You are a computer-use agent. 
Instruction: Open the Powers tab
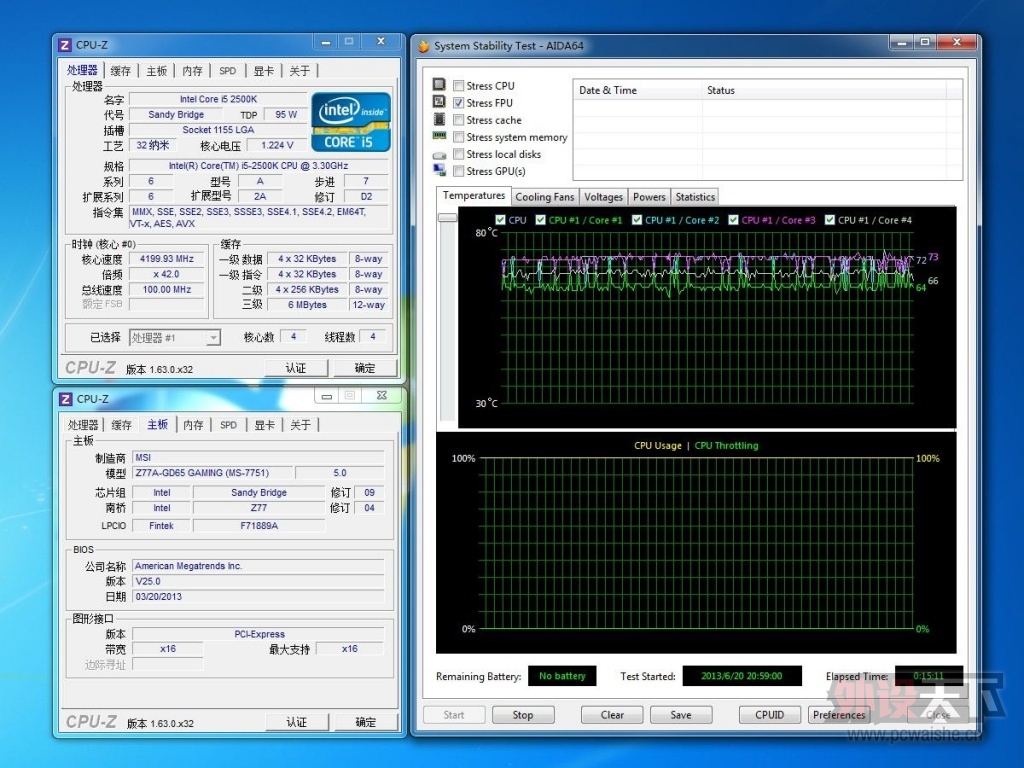click(x=649, y=197)
